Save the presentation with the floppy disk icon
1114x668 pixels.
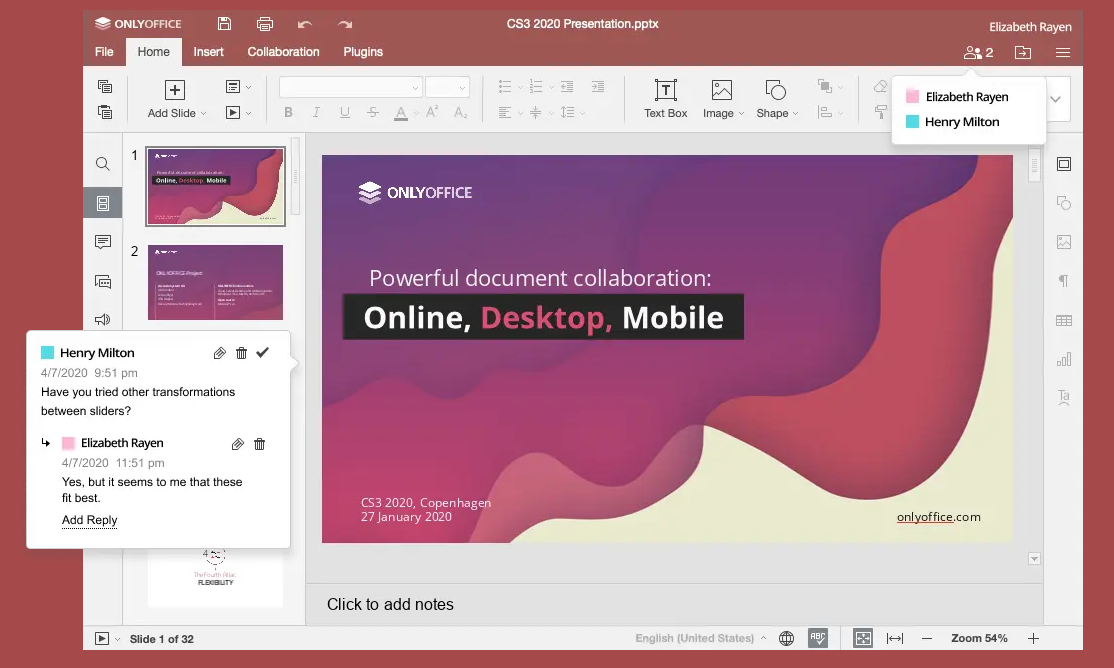click(x=225, y=23)
